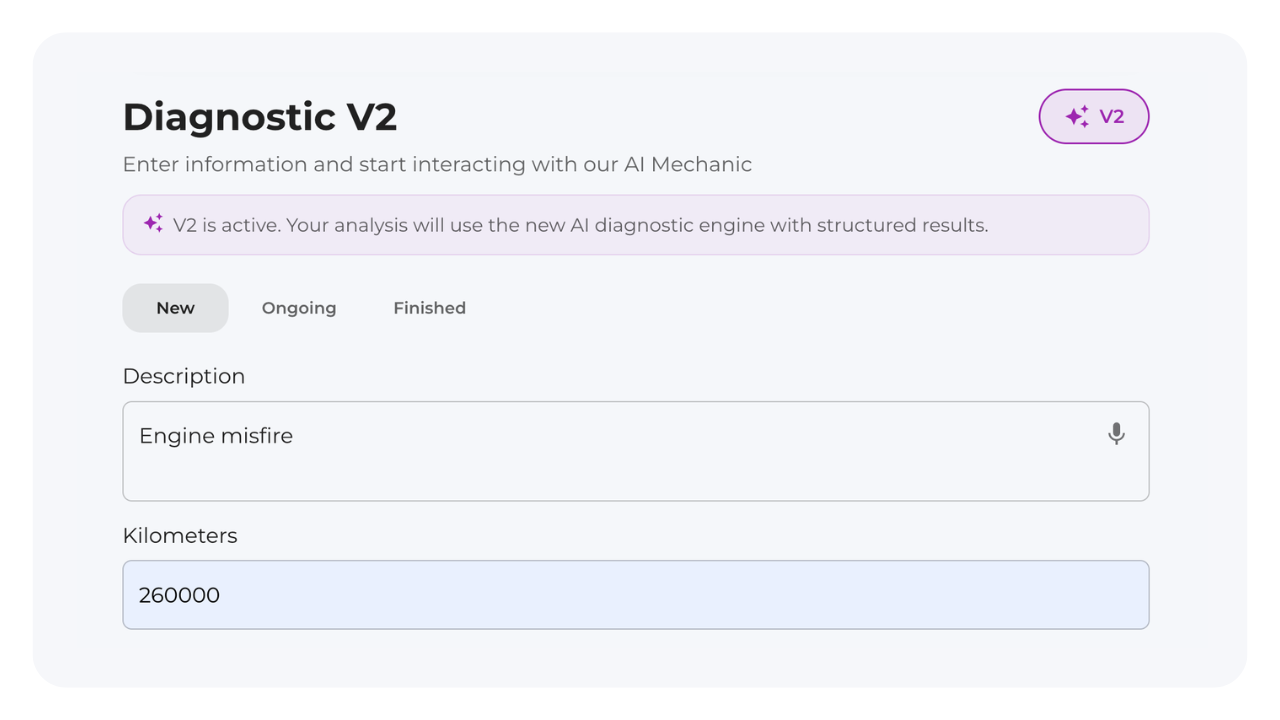Click the V2 label text in pill

[x=1112, y=117]
